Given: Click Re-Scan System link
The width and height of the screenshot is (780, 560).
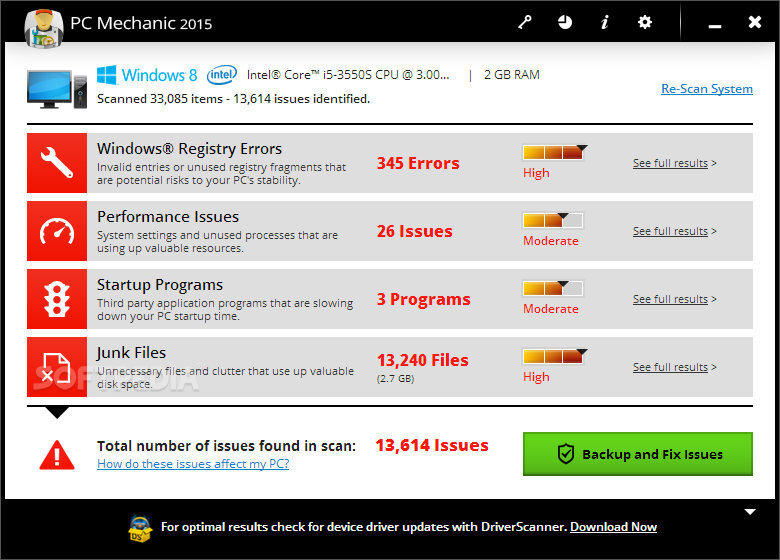Looking at the screenshot, I should coord(706,89).
